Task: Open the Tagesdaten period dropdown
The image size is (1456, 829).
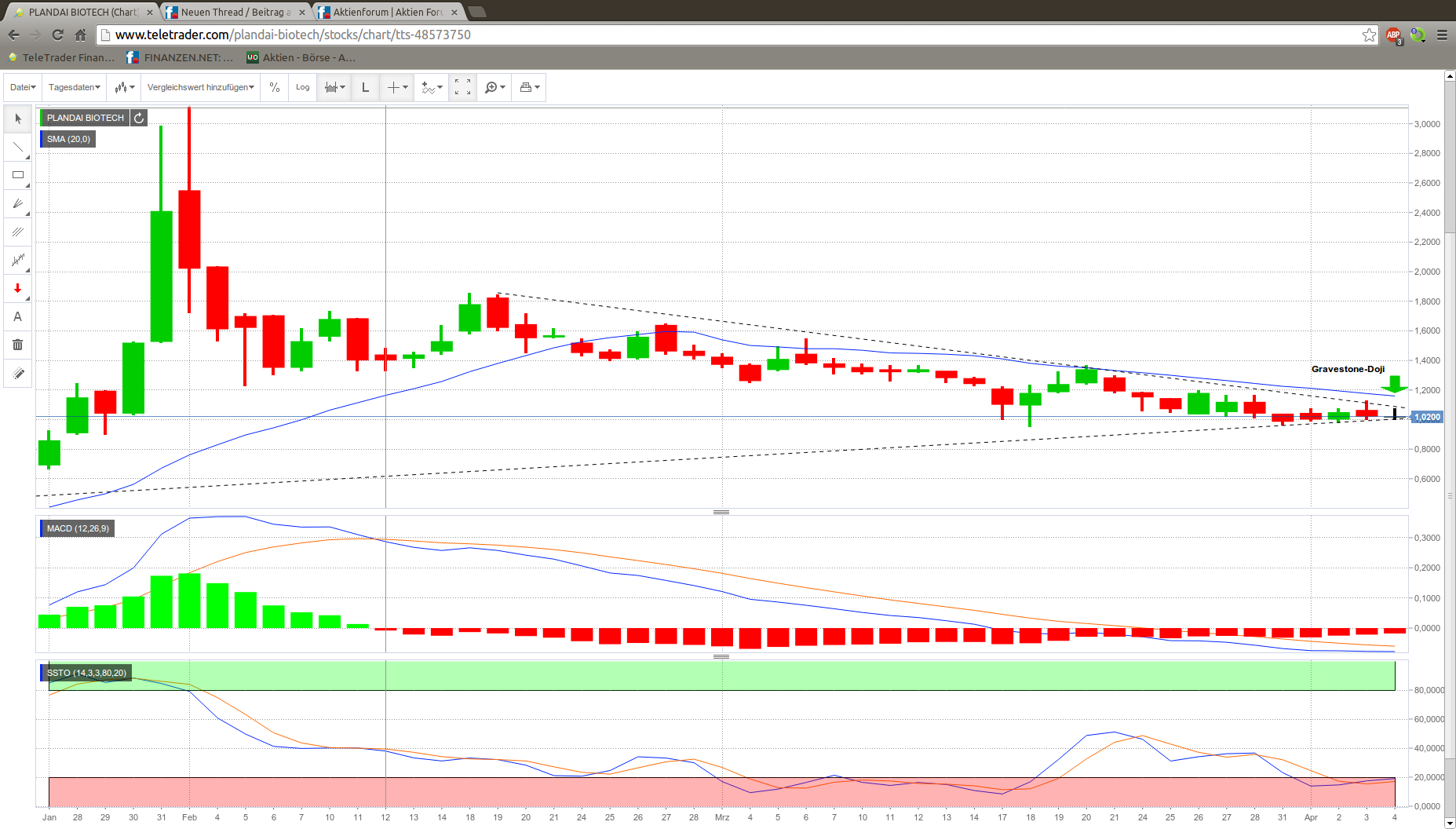Action: point(75,87)
